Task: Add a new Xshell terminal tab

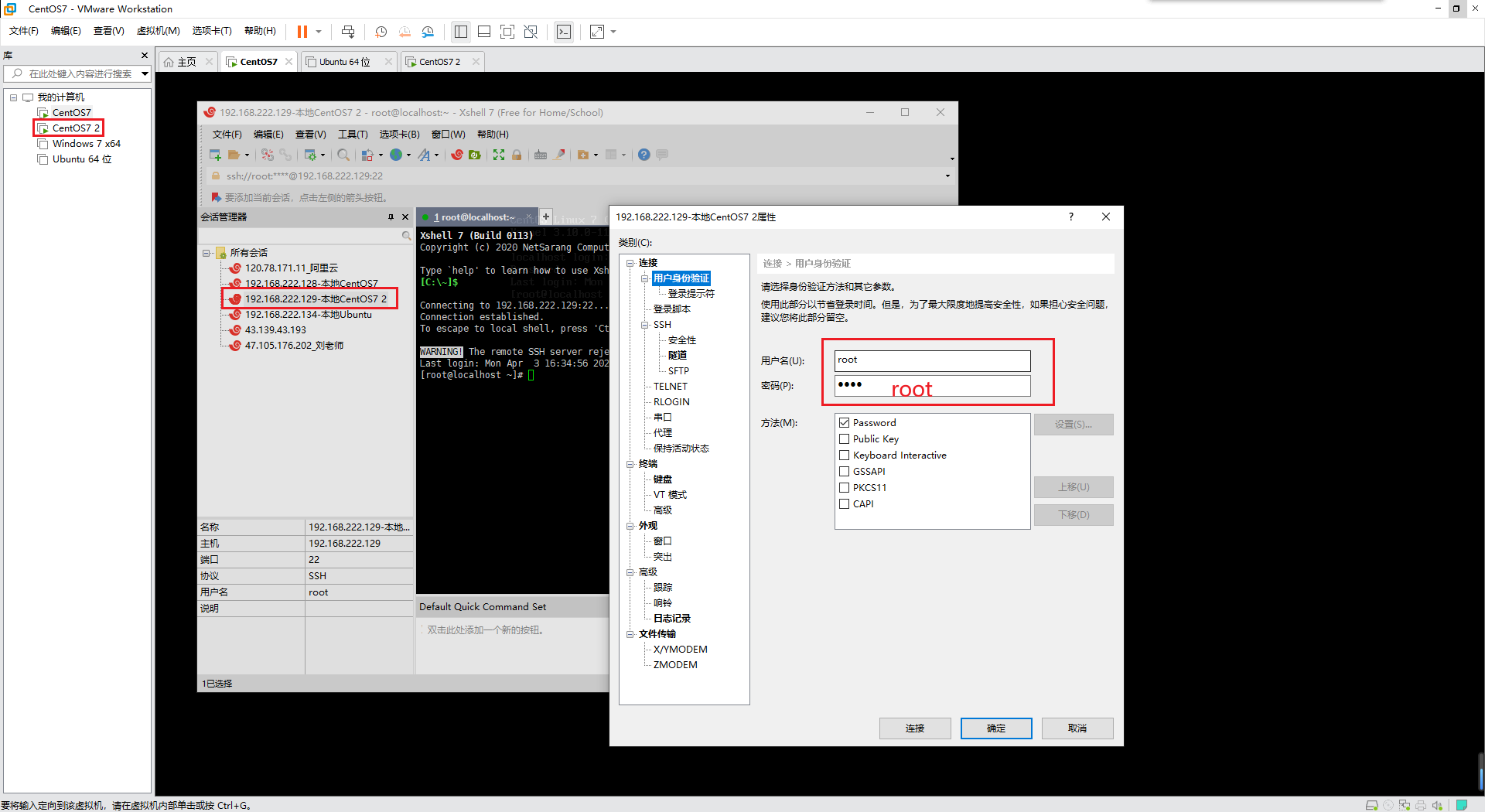Action: [546, 217]
